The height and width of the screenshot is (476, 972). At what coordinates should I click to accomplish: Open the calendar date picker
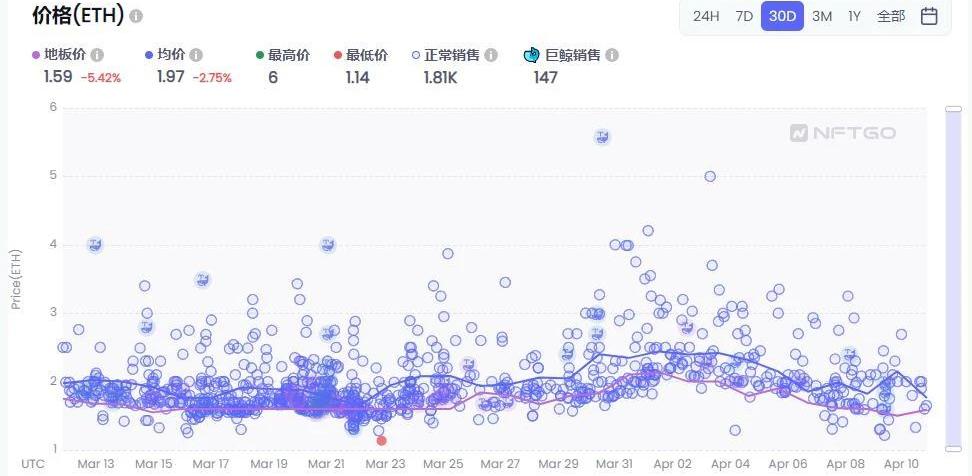tap(929, 16)
